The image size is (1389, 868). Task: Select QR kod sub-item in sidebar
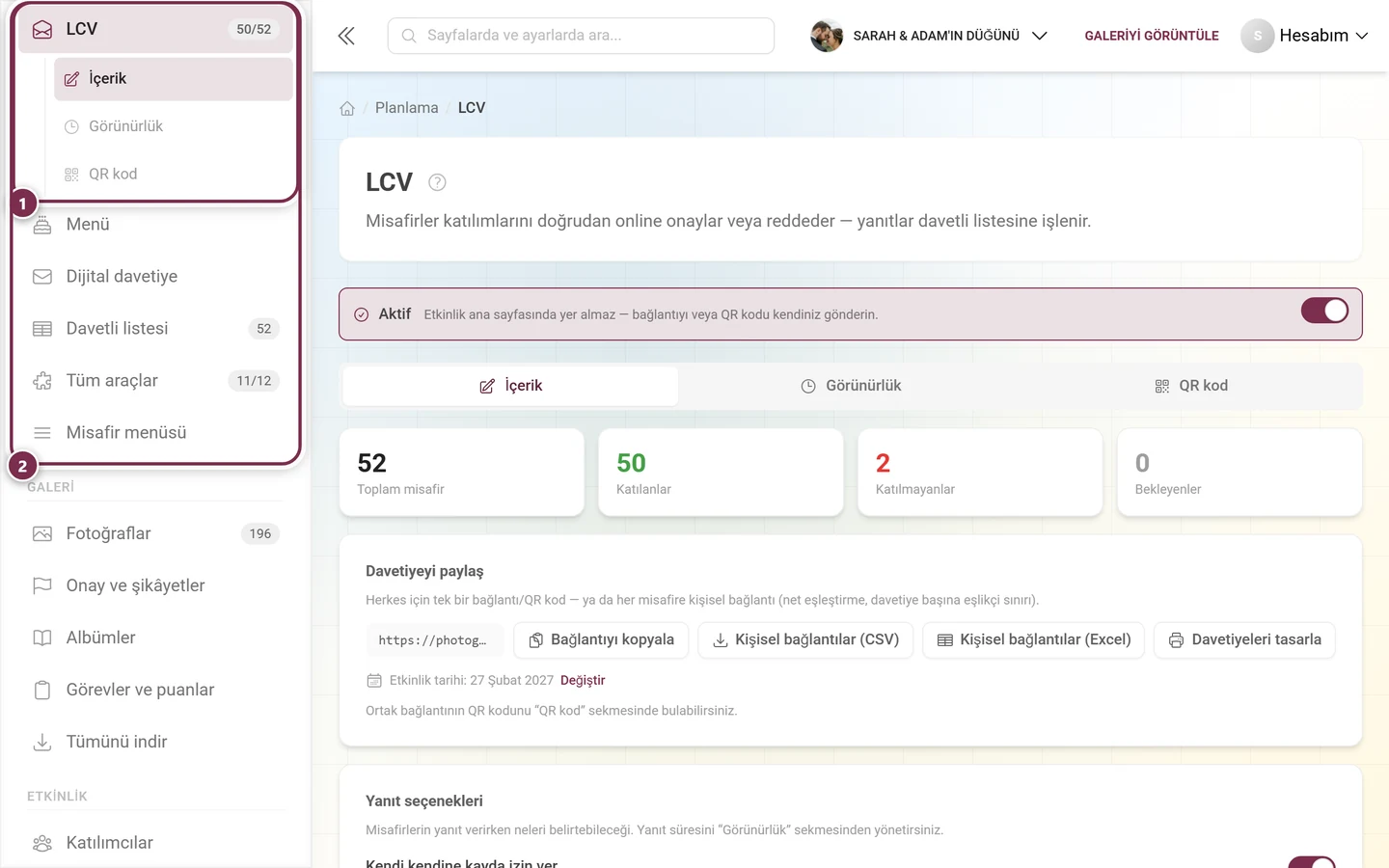174,174
